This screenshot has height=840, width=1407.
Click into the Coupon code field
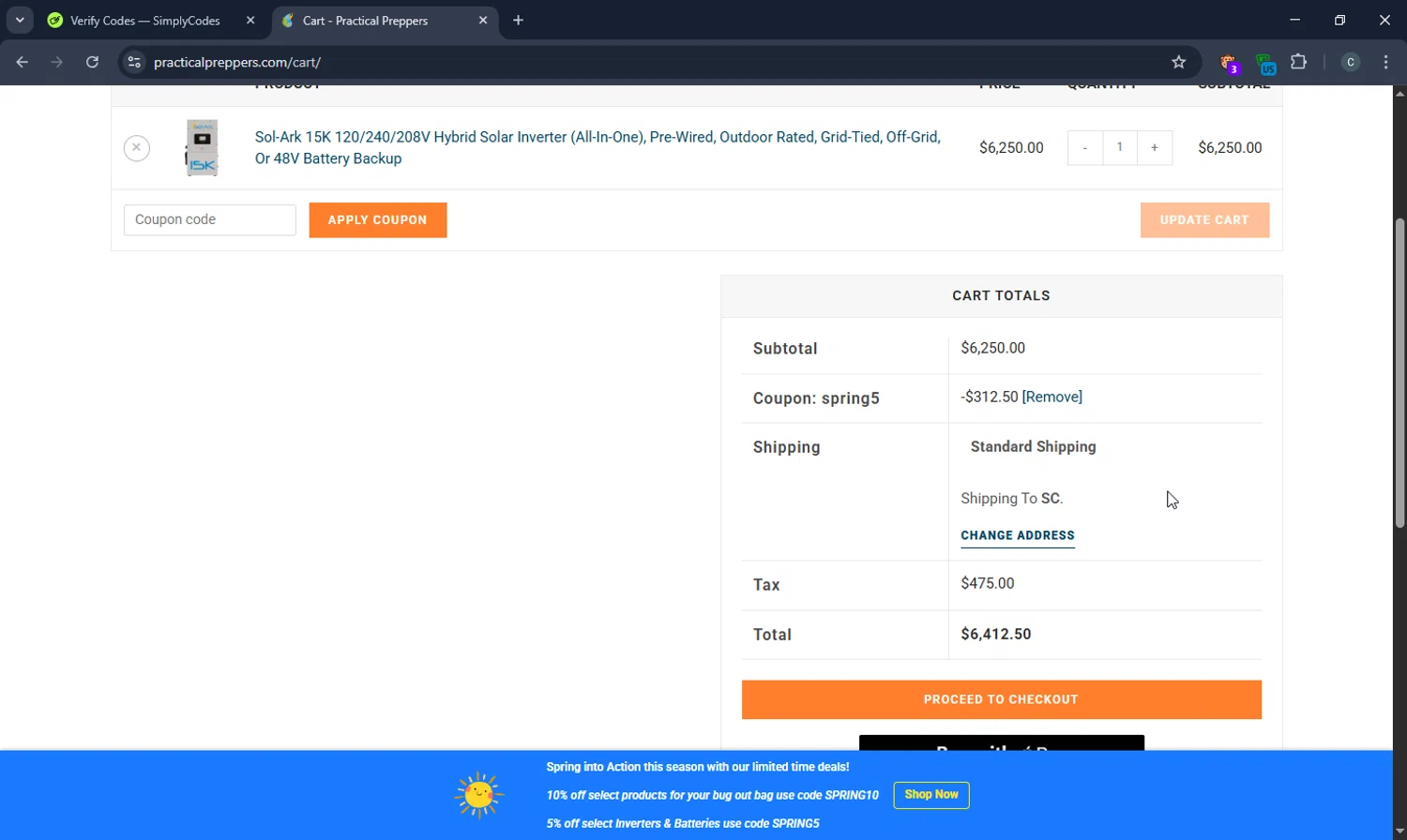click(x=210, y=220)
